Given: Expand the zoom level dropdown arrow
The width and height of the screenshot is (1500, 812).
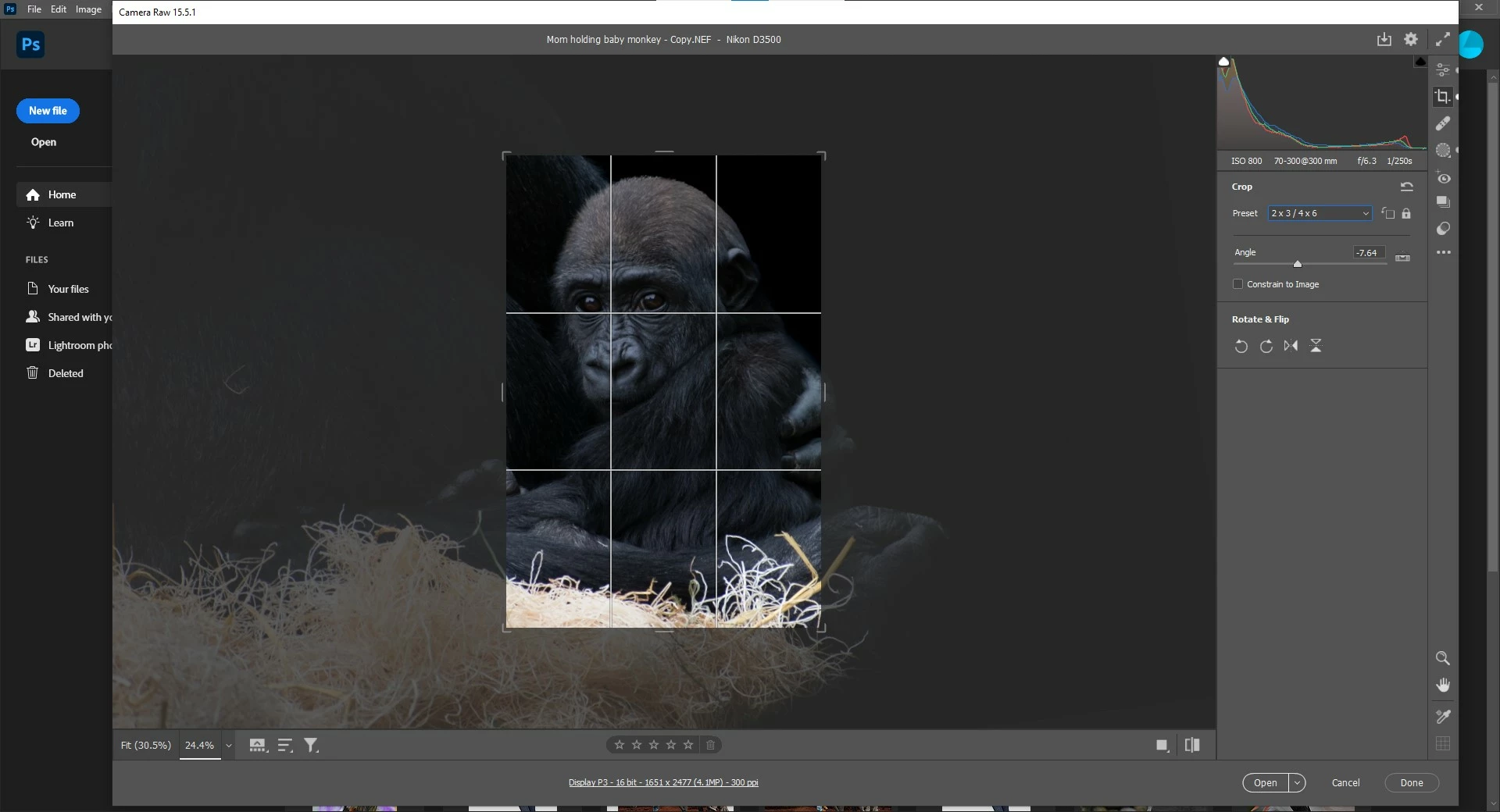Looking at the screenshot, I should (229, 746).
